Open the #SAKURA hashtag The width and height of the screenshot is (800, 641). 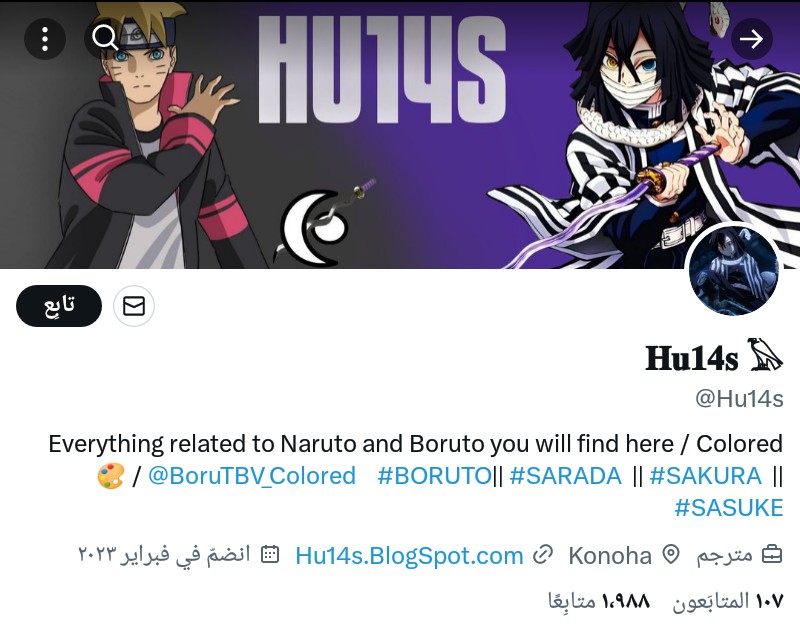pos(705,476)
